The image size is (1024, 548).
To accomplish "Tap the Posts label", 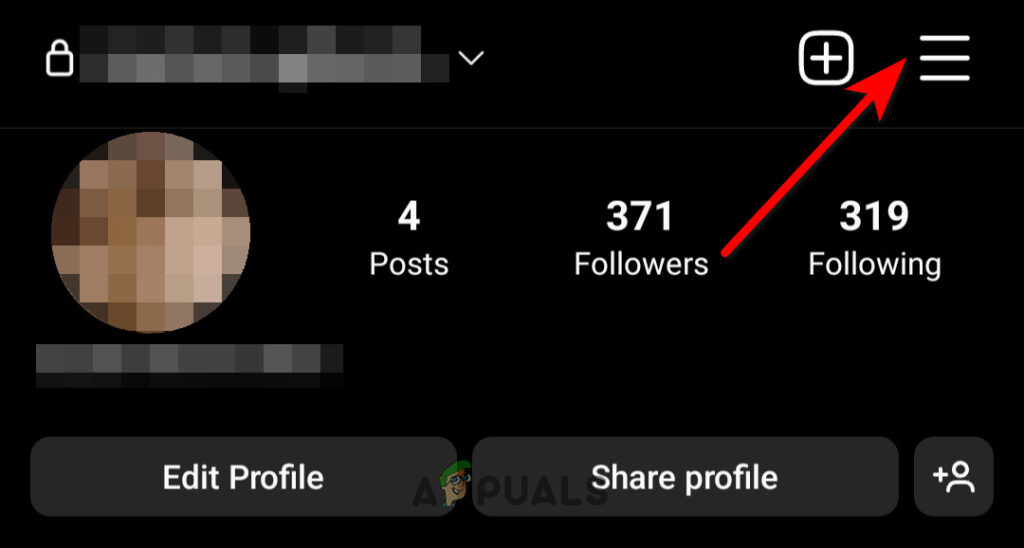I will click(409, 265).
